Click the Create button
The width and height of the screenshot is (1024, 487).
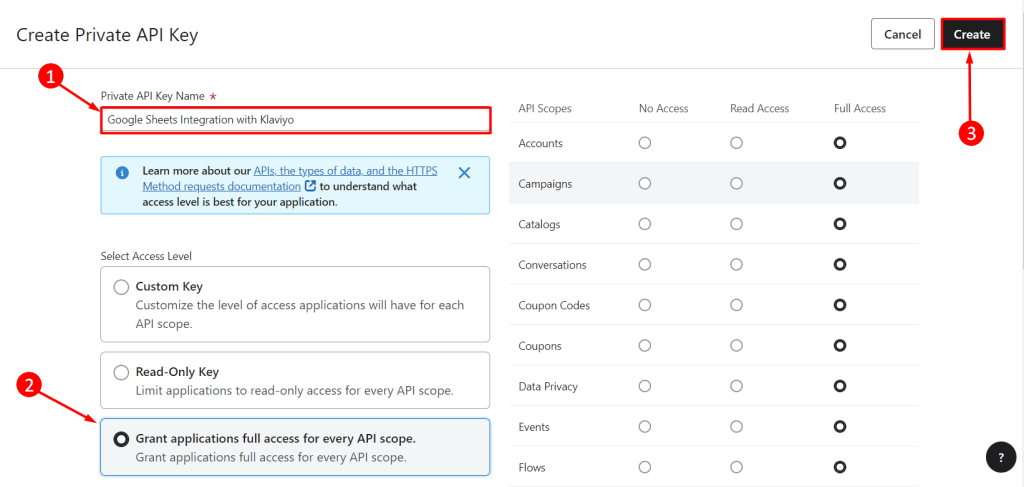[972, 34]
